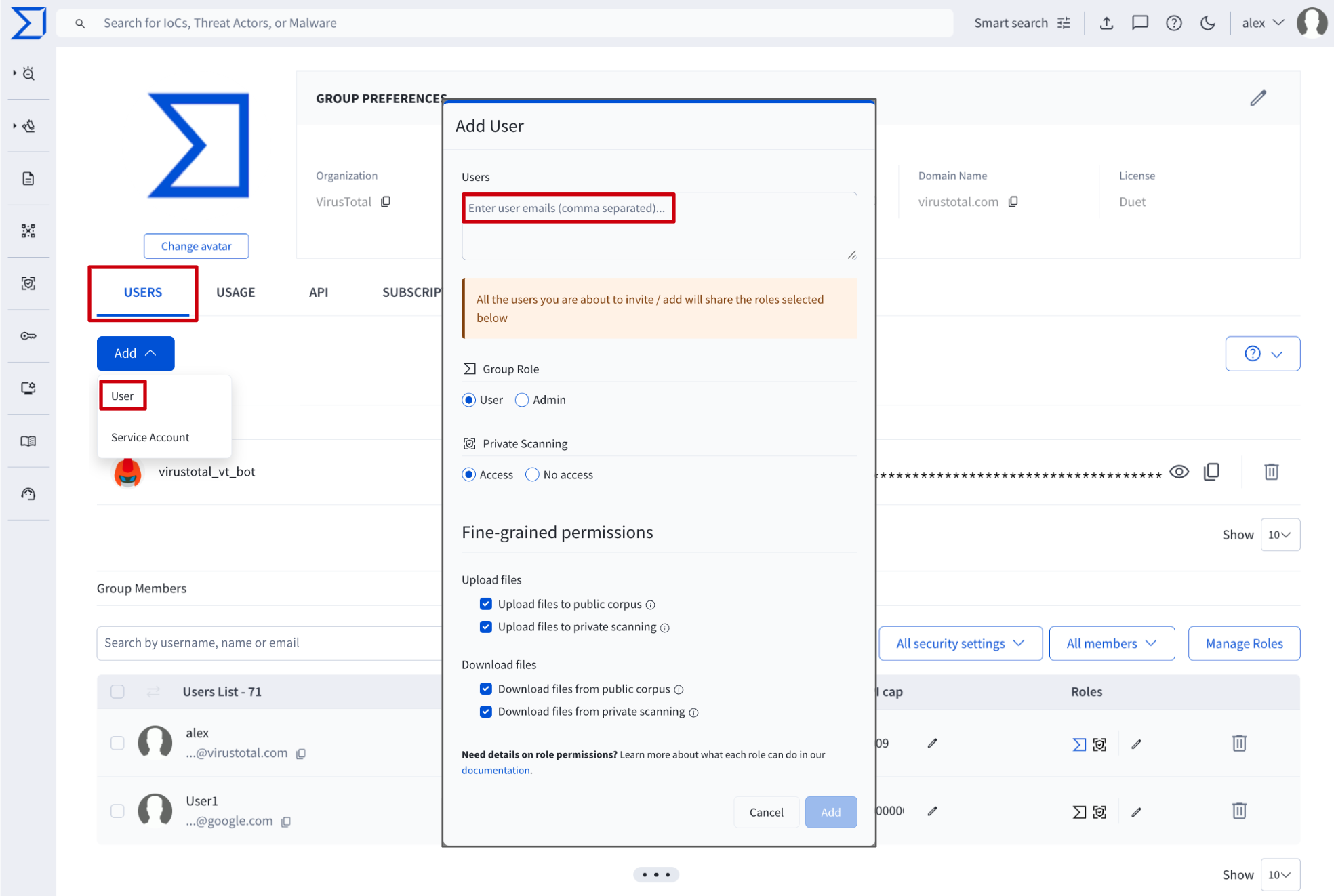Viewport: 1334px width, 896px height.
Task: Expand the All security settings dropdown
Action: (x=960, y=643)
